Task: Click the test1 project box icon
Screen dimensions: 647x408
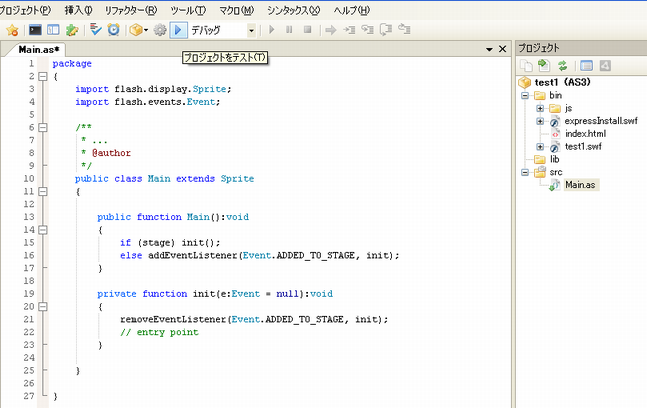Action: [524, 83]
